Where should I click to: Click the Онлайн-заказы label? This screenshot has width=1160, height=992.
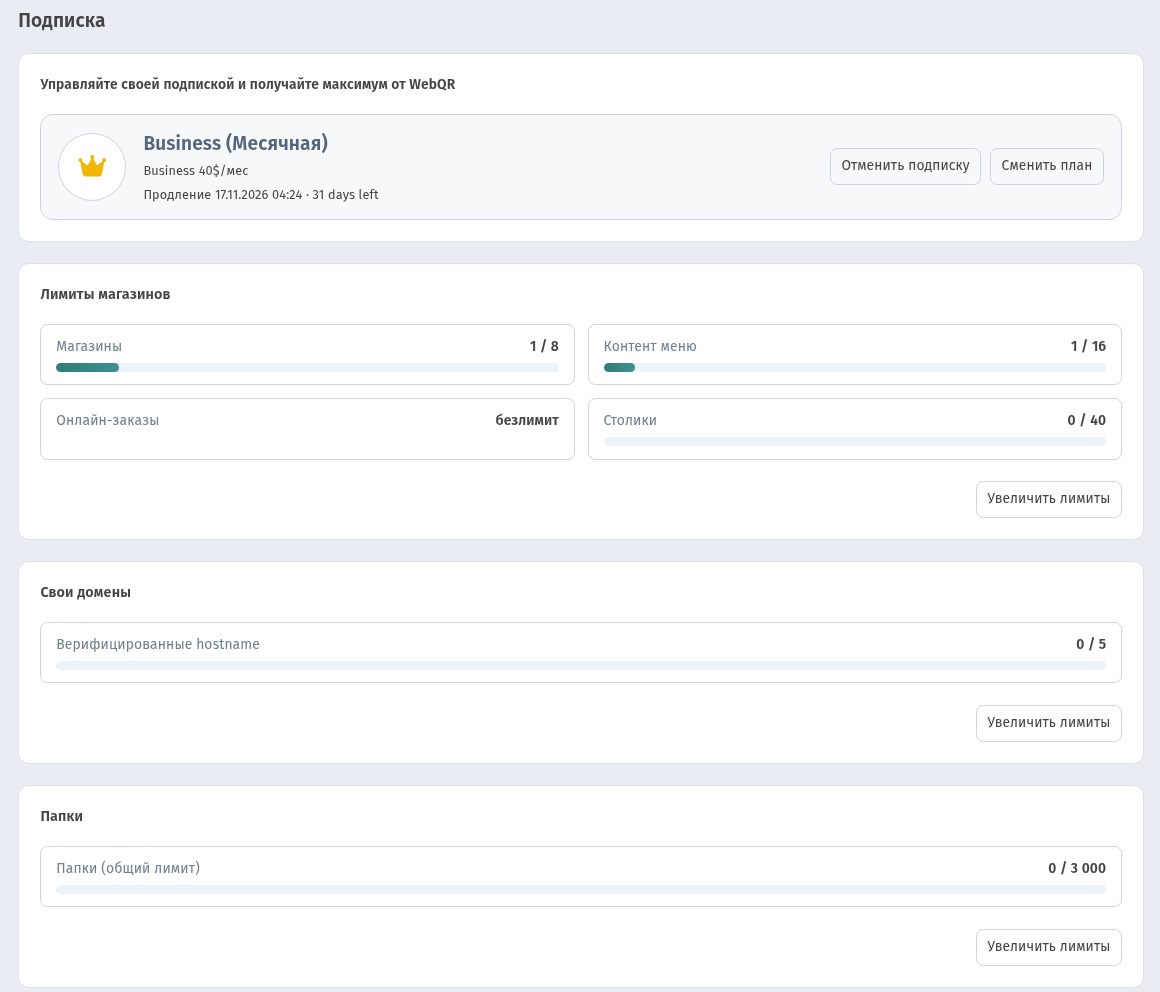point(107,420)
